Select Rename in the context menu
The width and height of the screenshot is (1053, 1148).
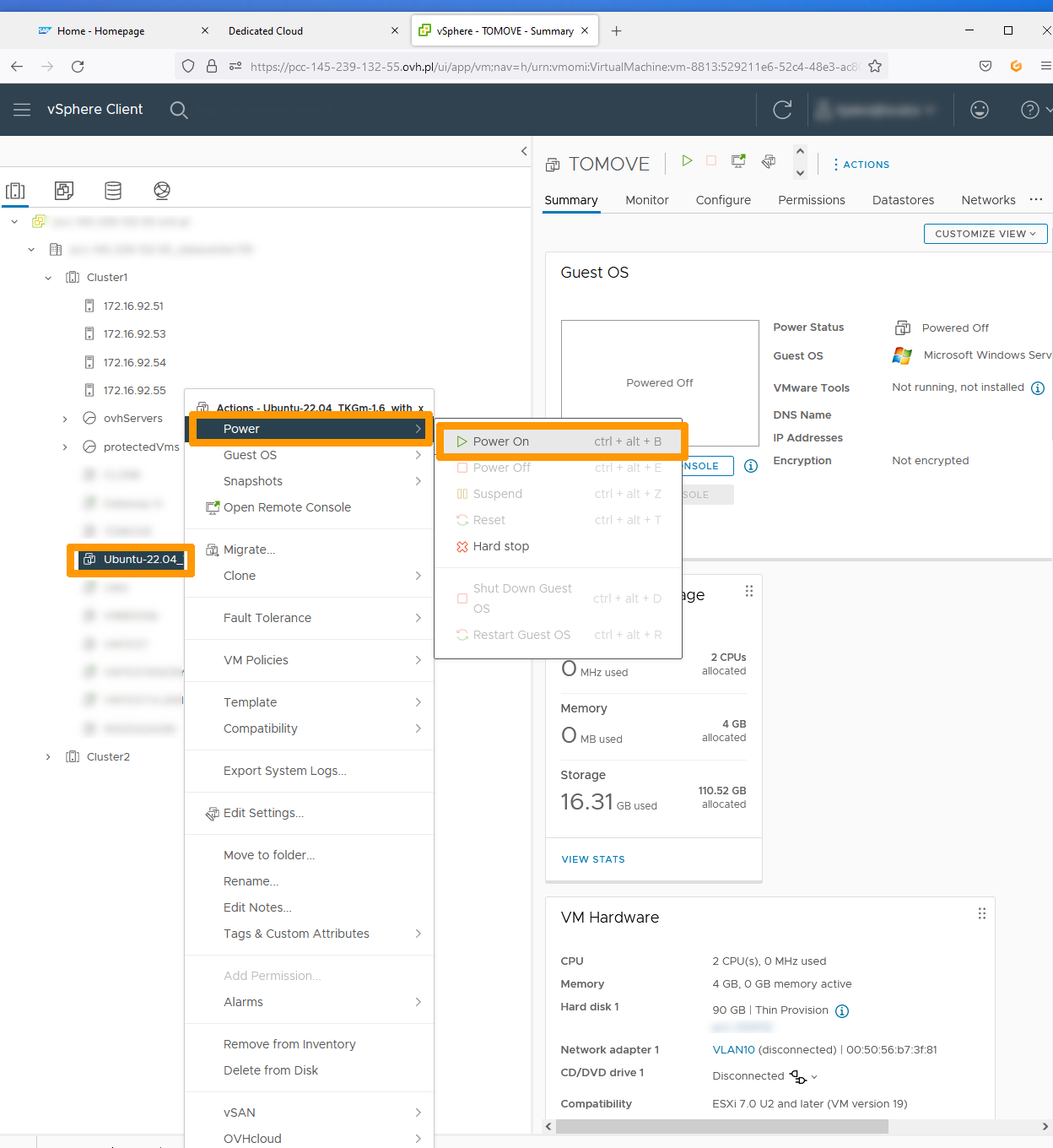[309, 881]
